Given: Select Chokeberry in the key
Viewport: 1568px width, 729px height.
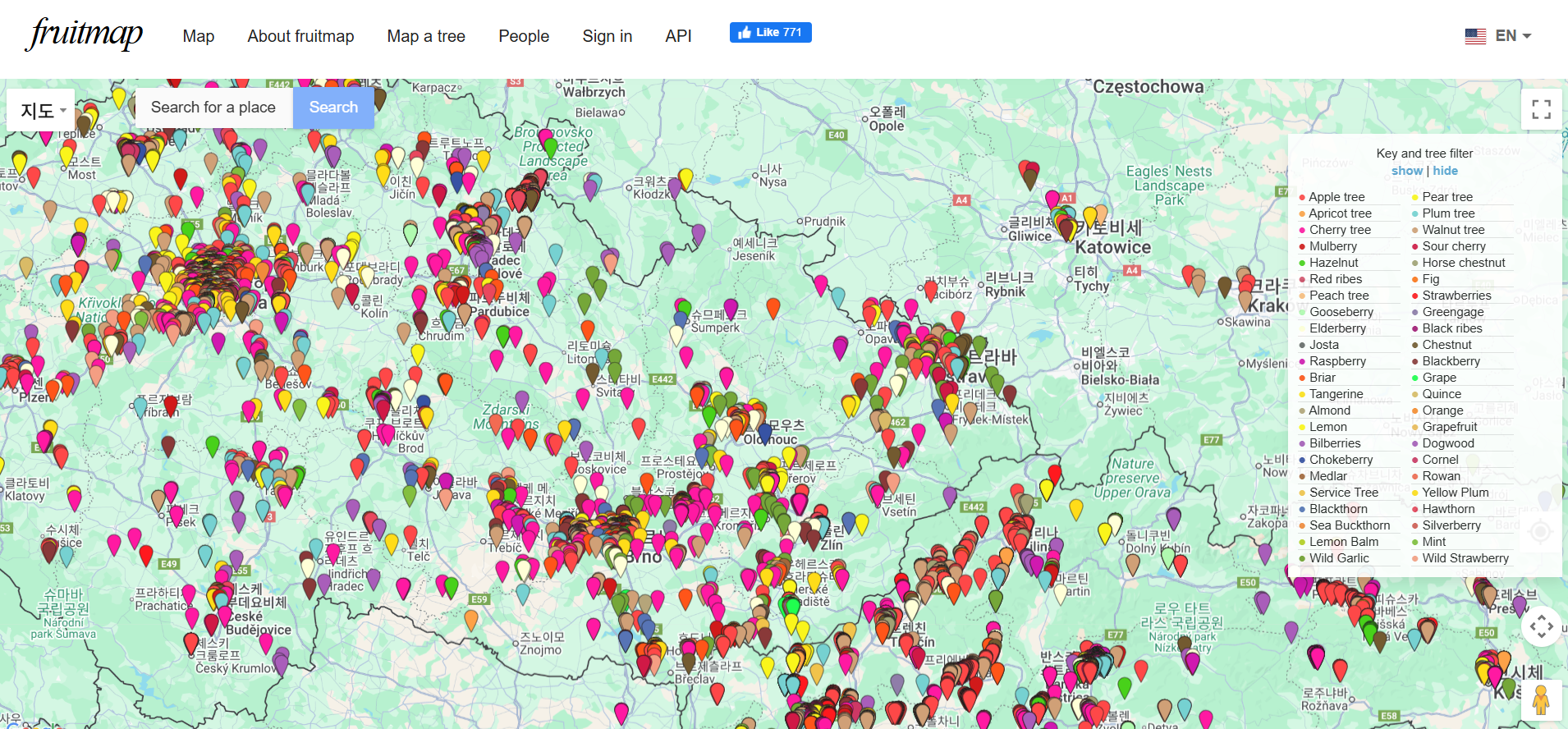Looking at the screenshot, I should [x=1341, y=460].
